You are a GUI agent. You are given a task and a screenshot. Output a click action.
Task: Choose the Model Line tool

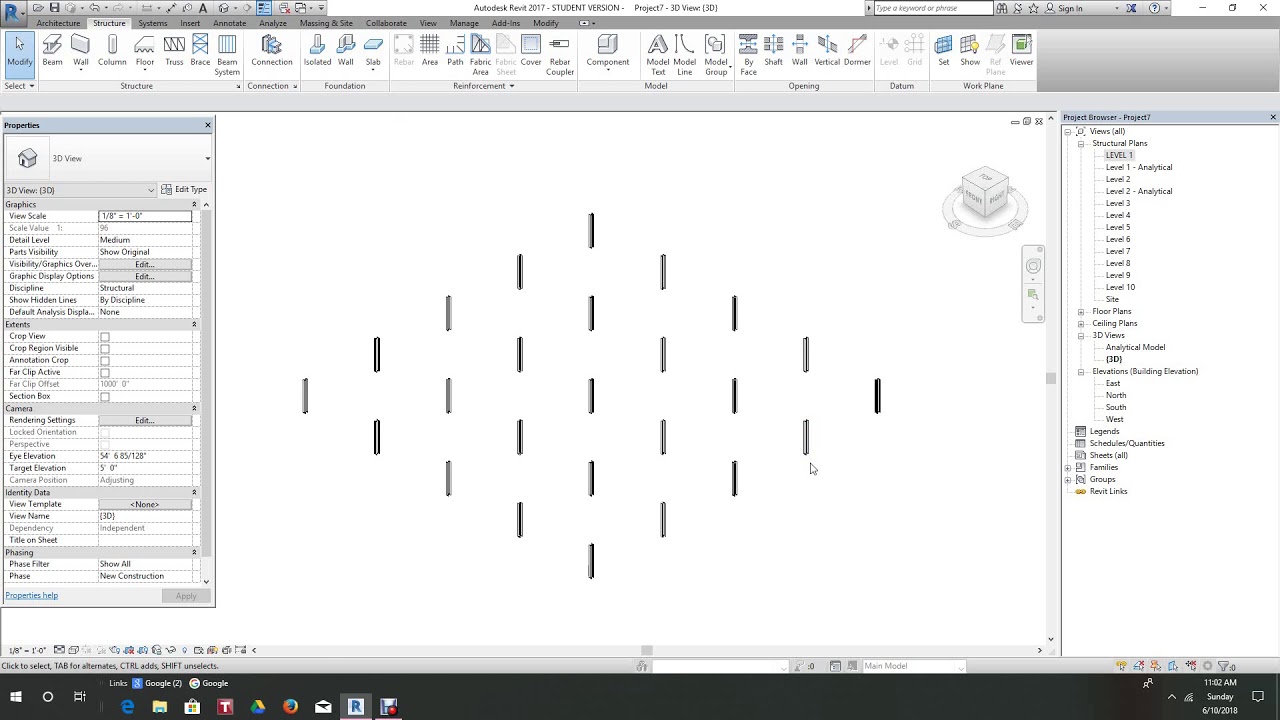point(685,56)
